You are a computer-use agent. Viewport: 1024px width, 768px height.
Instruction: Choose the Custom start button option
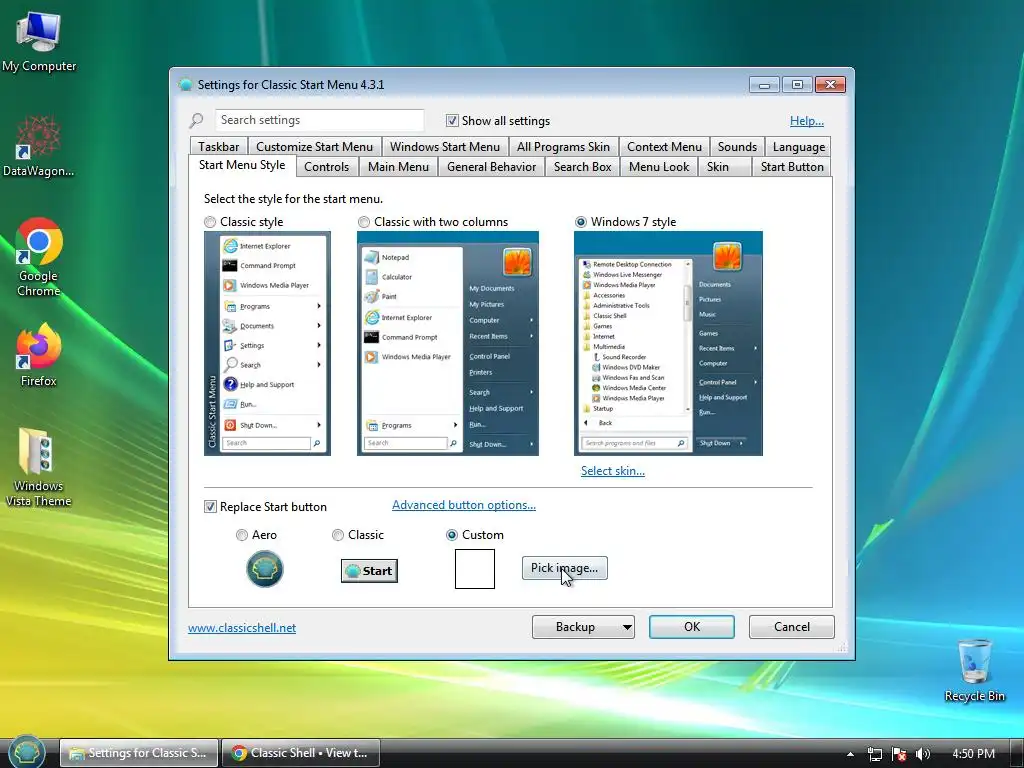tap(451, 535)
